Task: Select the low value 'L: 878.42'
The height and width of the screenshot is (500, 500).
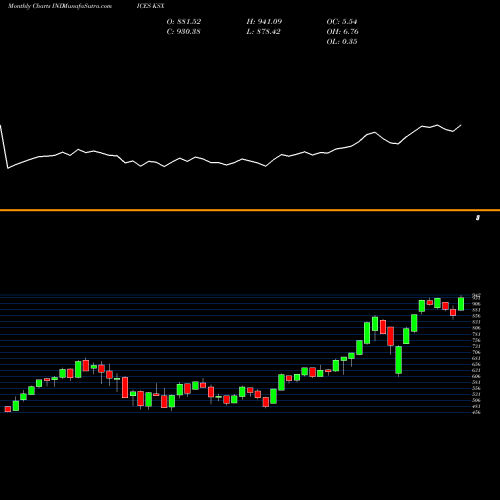Action: (x=263, y=32)
